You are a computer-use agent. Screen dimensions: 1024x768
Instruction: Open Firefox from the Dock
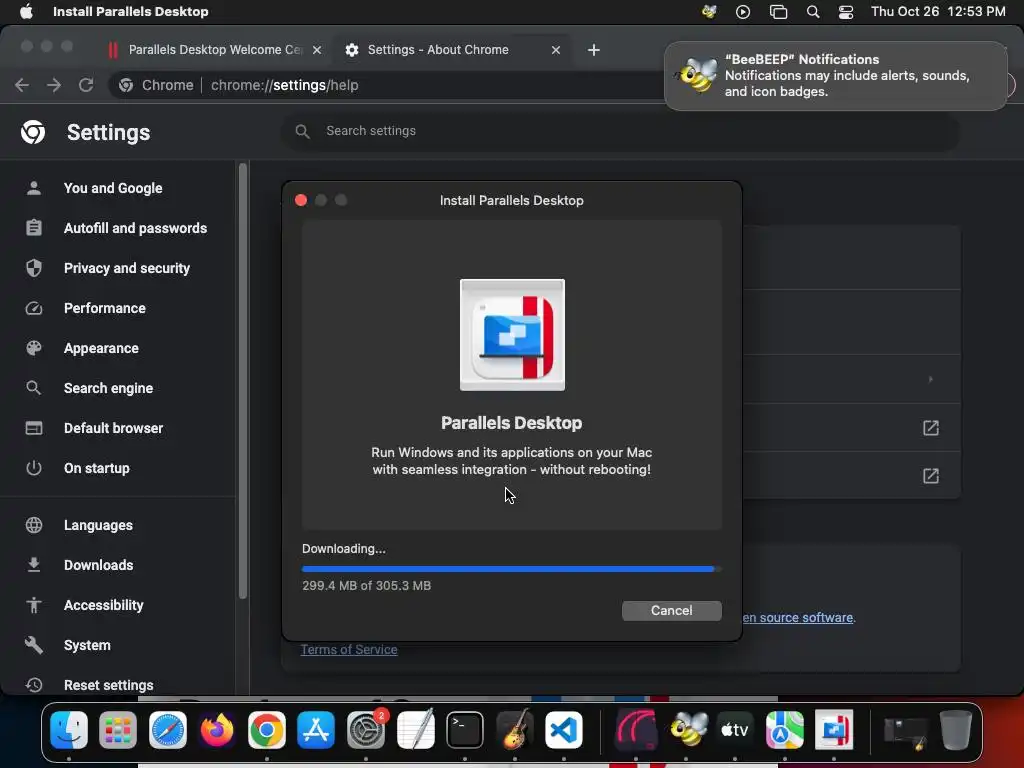217,730
